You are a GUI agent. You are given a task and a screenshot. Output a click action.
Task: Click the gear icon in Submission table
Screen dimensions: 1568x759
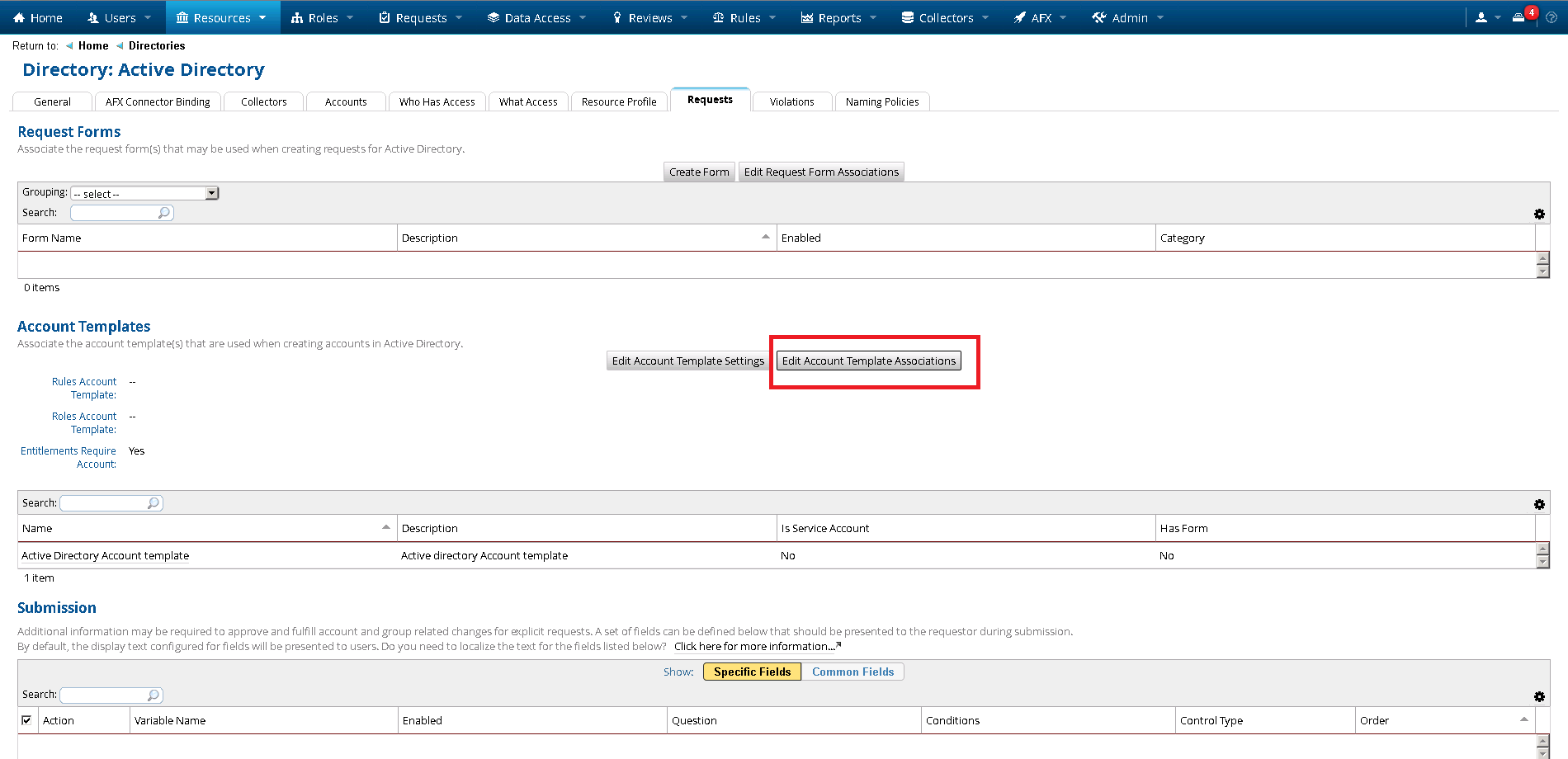click(1539, 697)
